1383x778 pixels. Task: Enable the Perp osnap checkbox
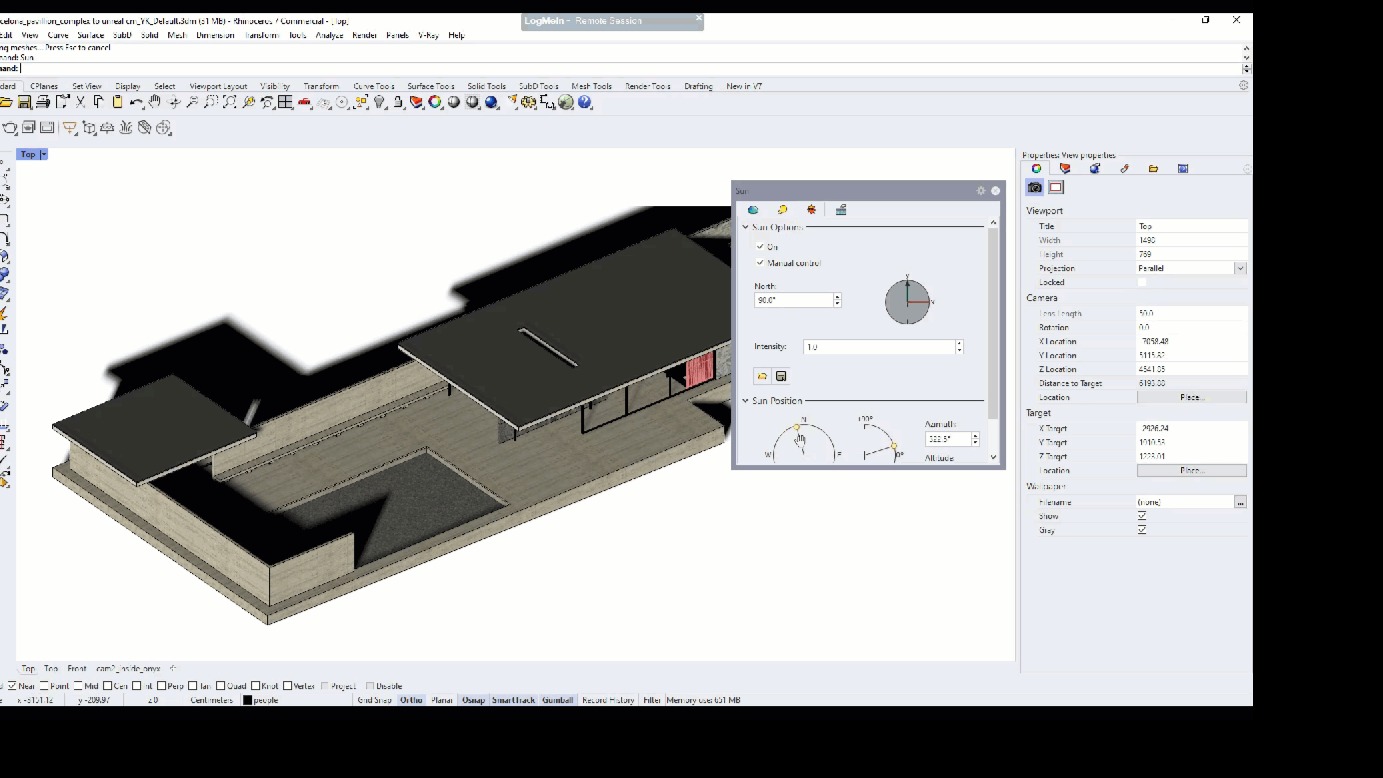coord(161,686)
